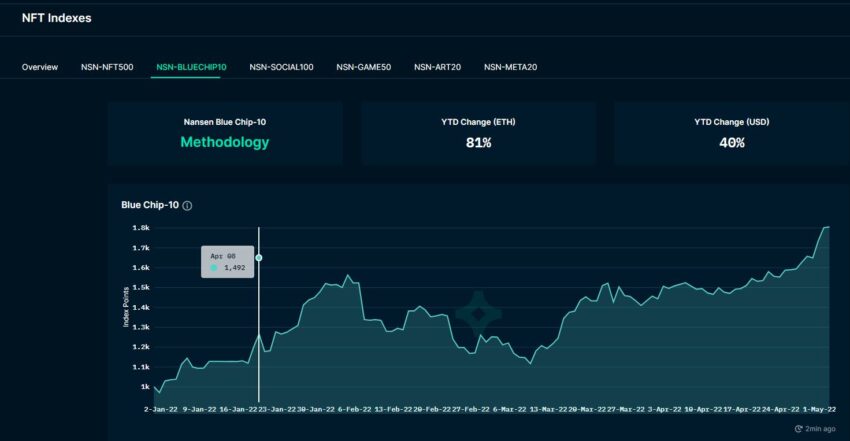Click the 2-Jan-22 axis label
The height and width of the screenshot is (441, 850).
pos(161,410)
